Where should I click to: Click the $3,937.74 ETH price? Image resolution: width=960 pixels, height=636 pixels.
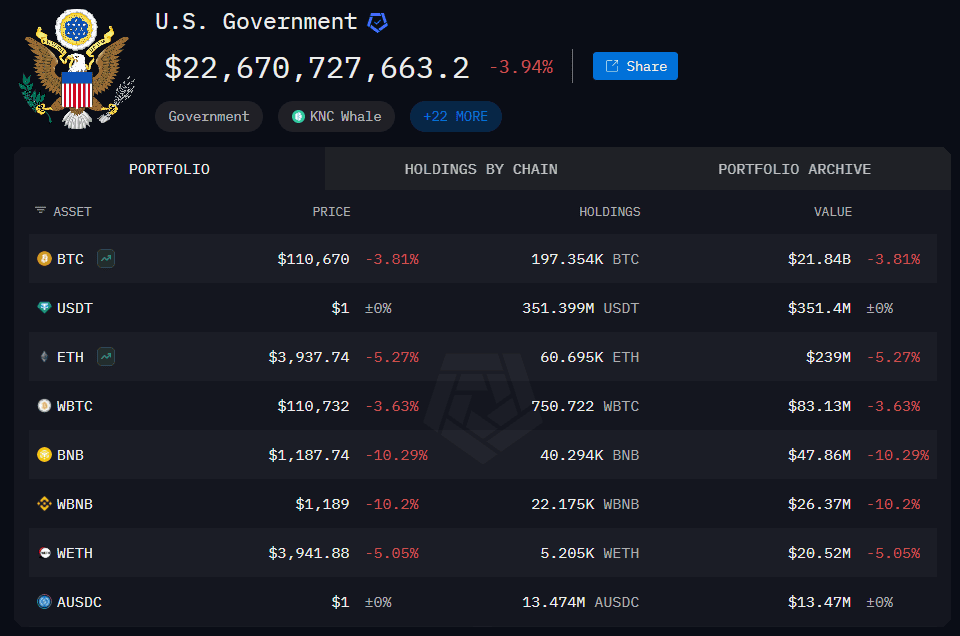tap(309, 357)
